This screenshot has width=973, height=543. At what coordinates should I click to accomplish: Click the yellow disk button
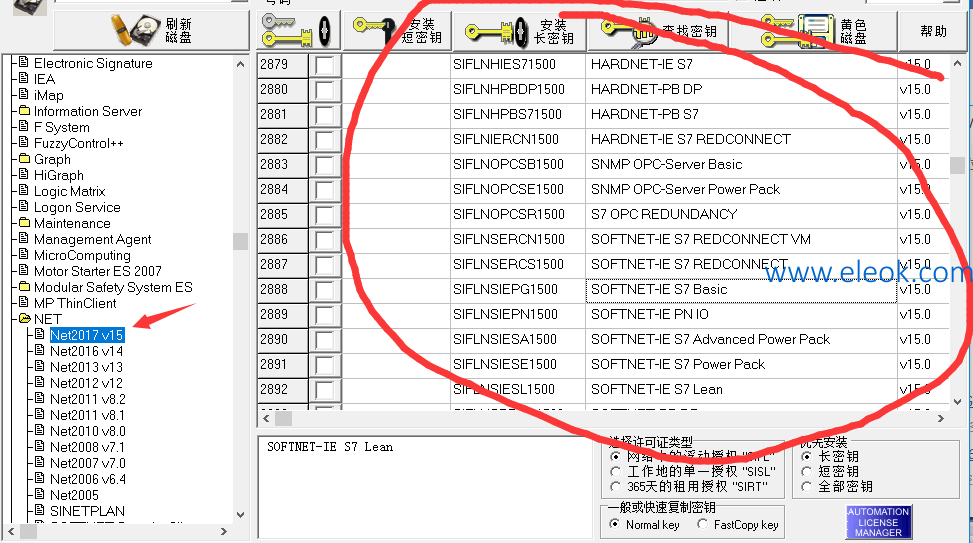(x=814, y=30)
